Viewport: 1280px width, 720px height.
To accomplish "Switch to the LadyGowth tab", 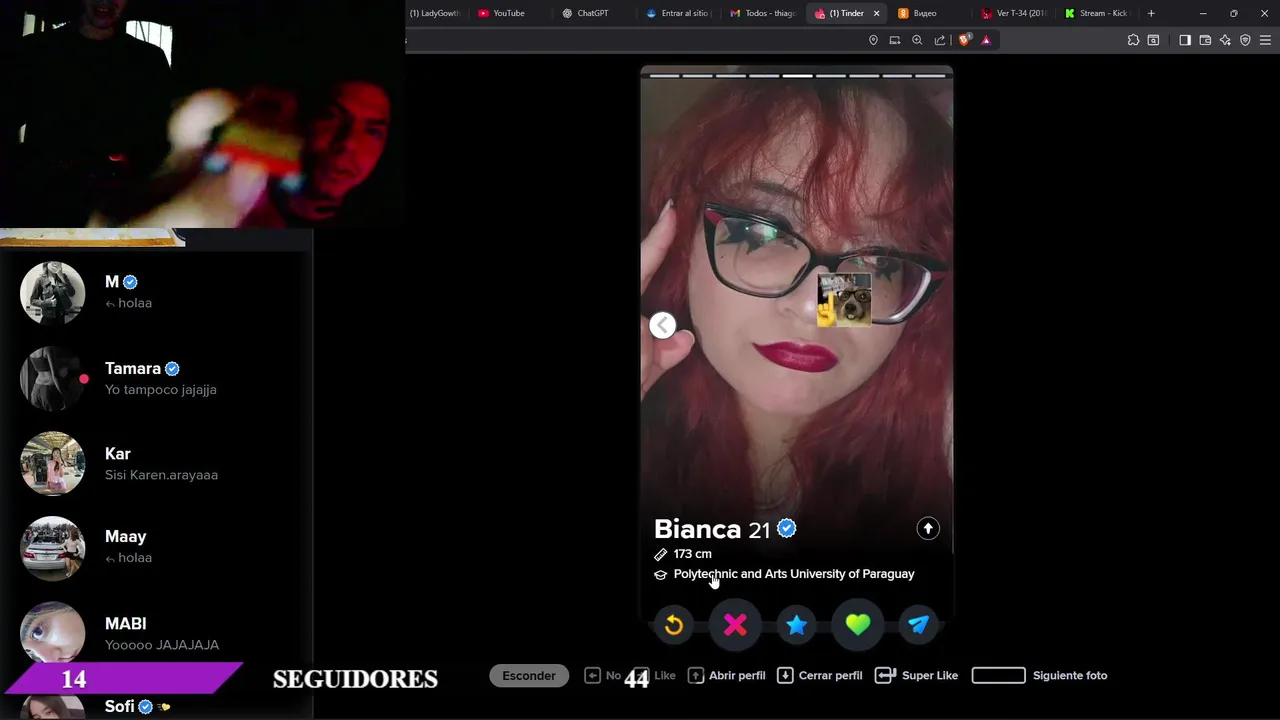I will point(435,13).
